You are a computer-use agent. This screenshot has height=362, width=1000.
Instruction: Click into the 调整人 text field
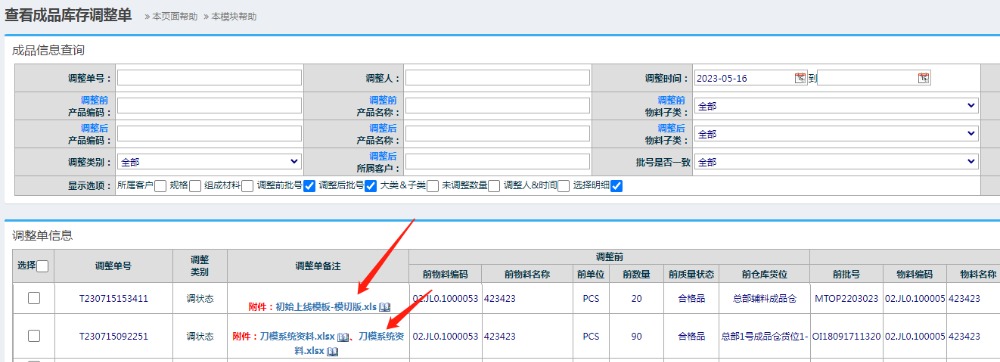click(497, 78)
